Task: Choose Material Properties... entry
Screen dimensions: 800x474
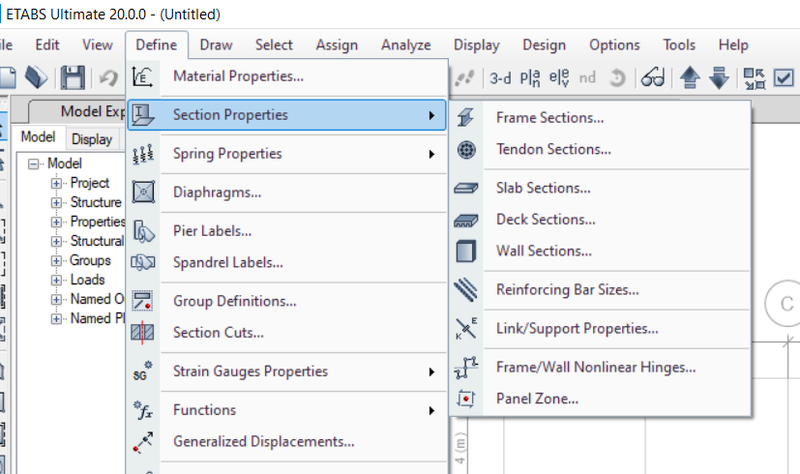Action: (x=238, y=77)
